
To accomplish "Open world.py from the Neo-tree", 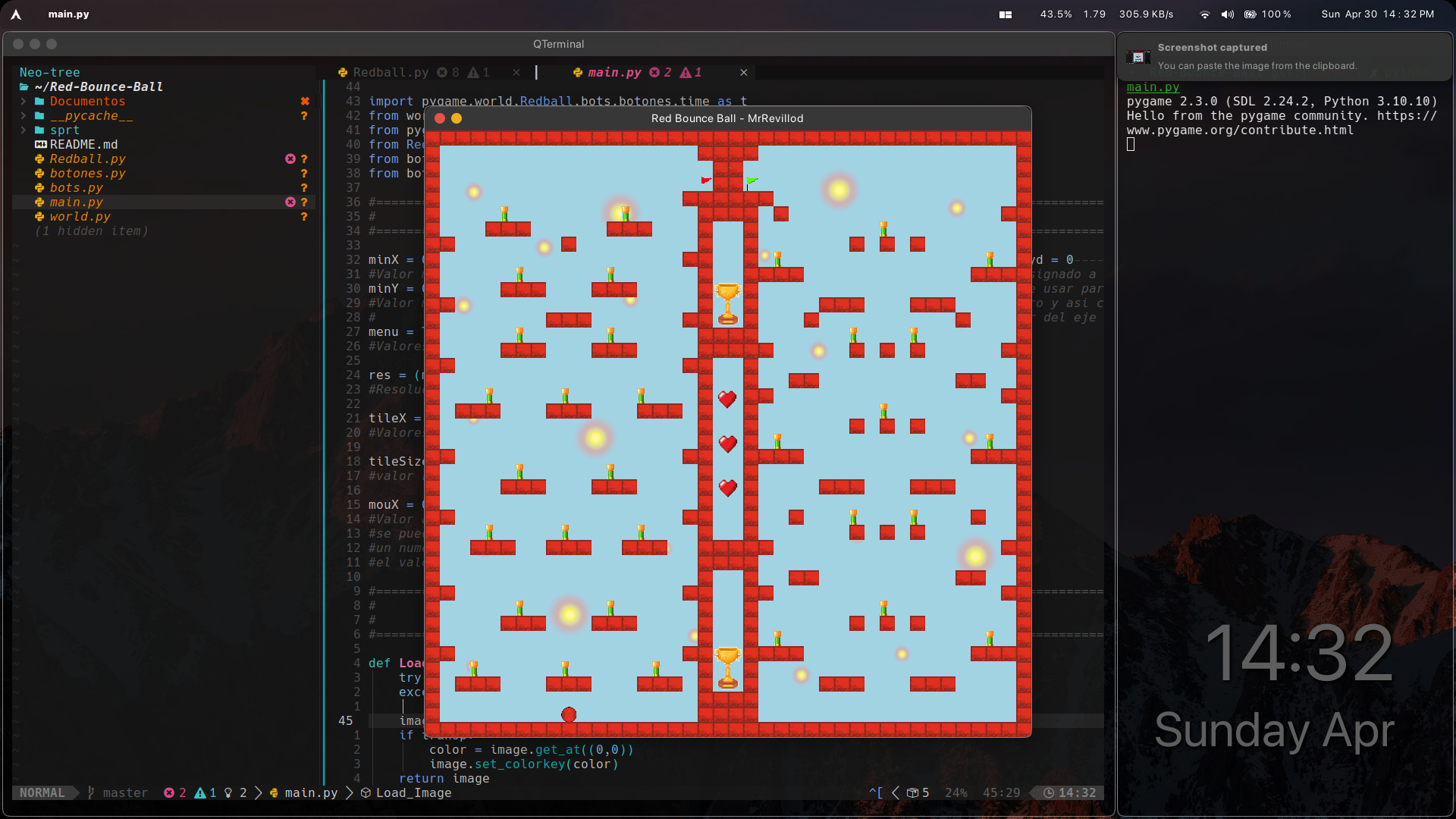I will [x=80, y=216].
